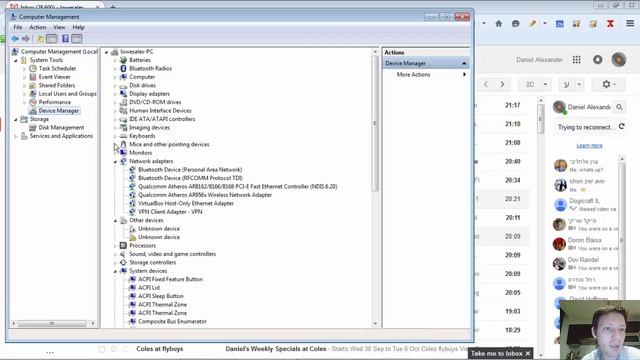This screenshot has height=360, width=640.
Task: Click the browser home icon
Action: (x=499, y=24)
